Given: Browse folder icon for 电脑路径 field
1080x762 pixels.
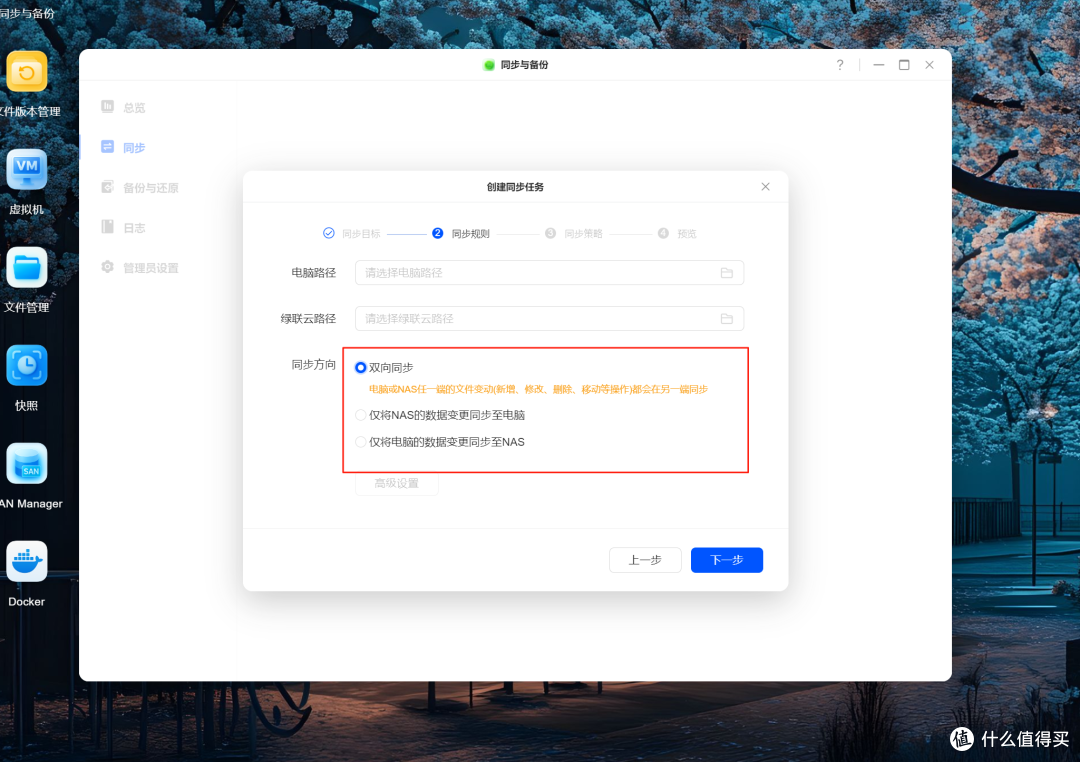Looking at the screenshot, I should 727,273.
